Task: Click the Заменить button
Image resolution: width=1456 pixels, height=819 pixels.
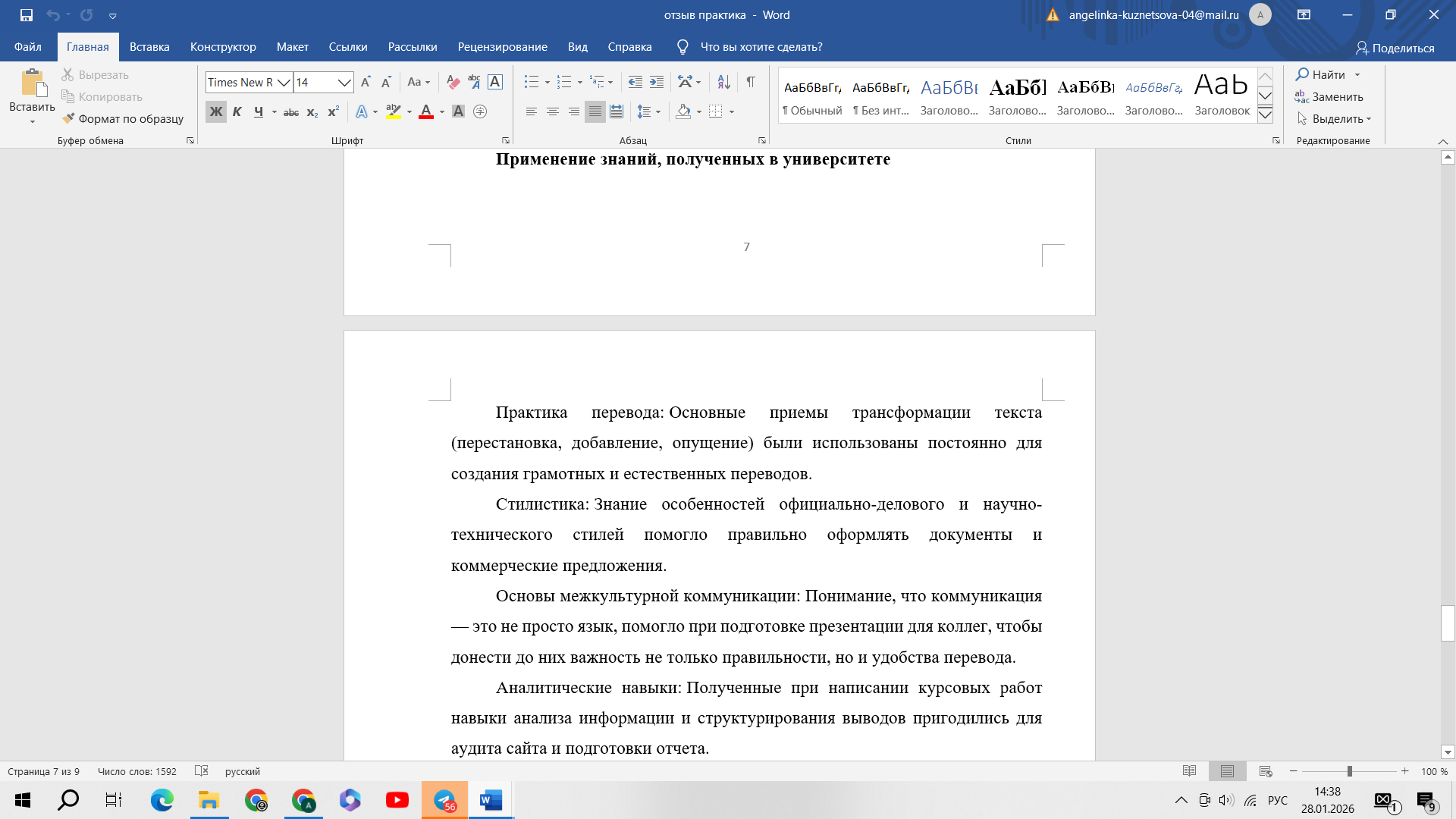Action: click(1329, 97)
